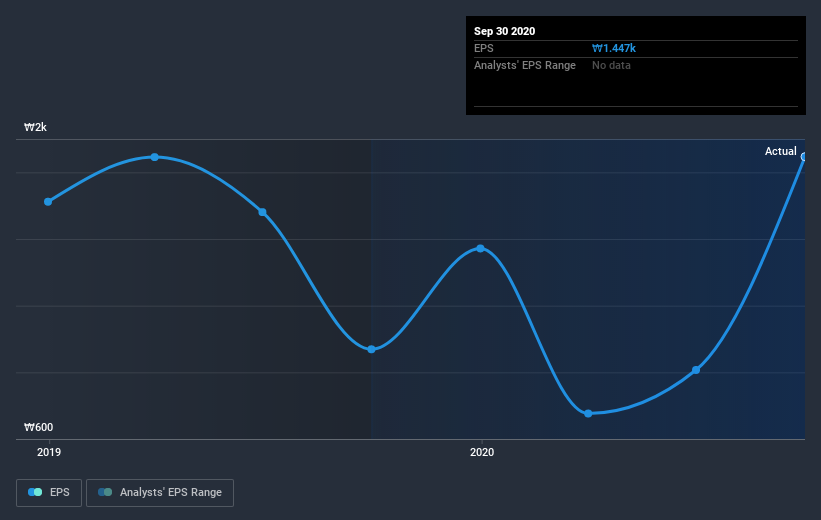Viewport: 821px width, 520px height.
Task: Click the Analysts' EPS Range color icon
Action: tap(105, 492)
